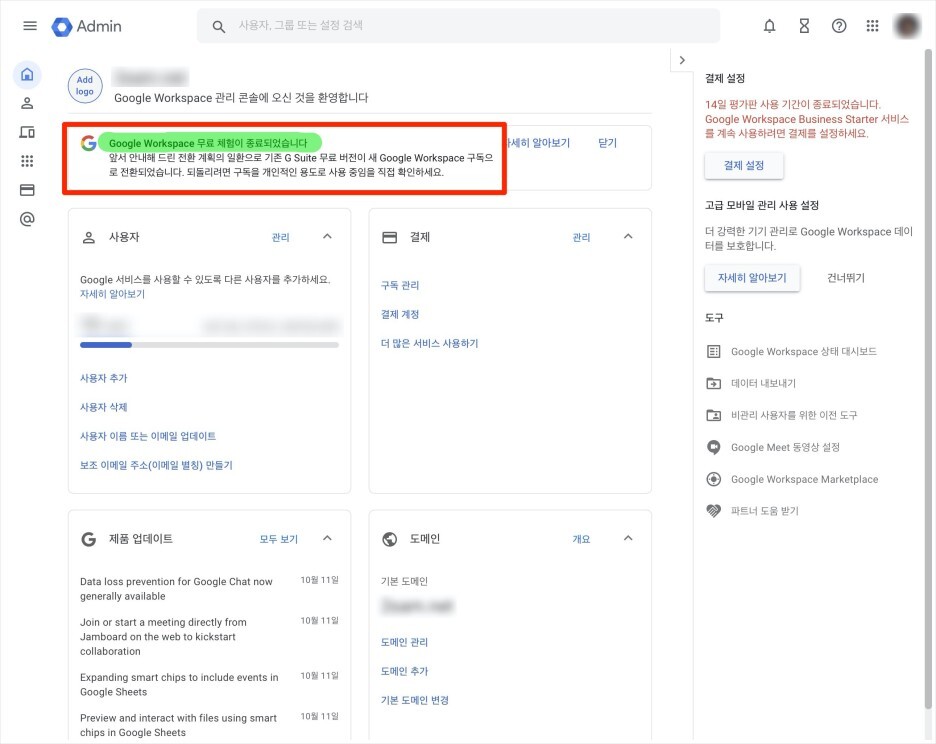Viewport: 936px width, 744px height.
Task: Click 모두 보기 on 제품 업데이트
Action: (x=278, y=539)
